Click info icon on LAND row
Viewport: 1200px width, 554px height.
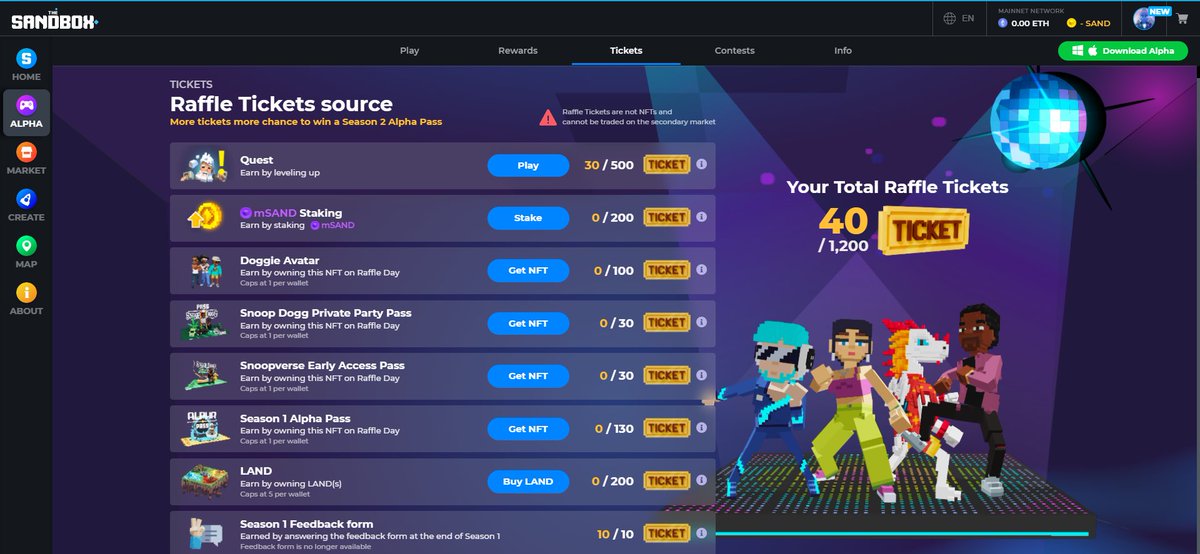[702, 480]
